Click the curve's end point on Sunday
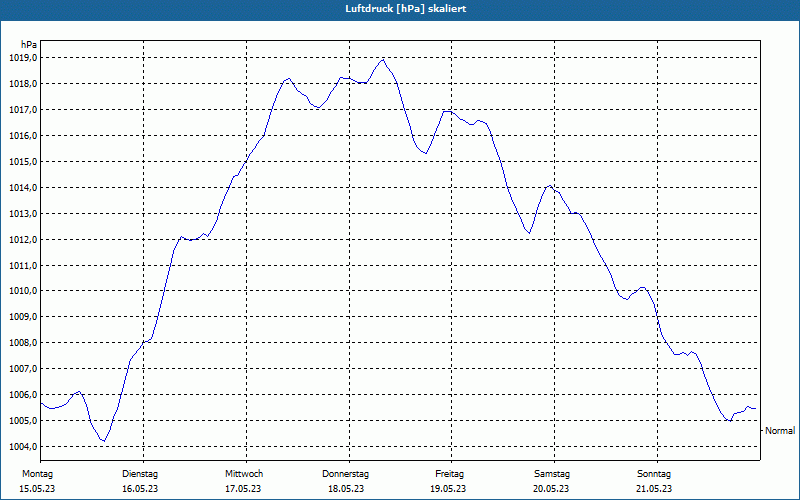Screen dimensions: 800x500 [755, 408]
